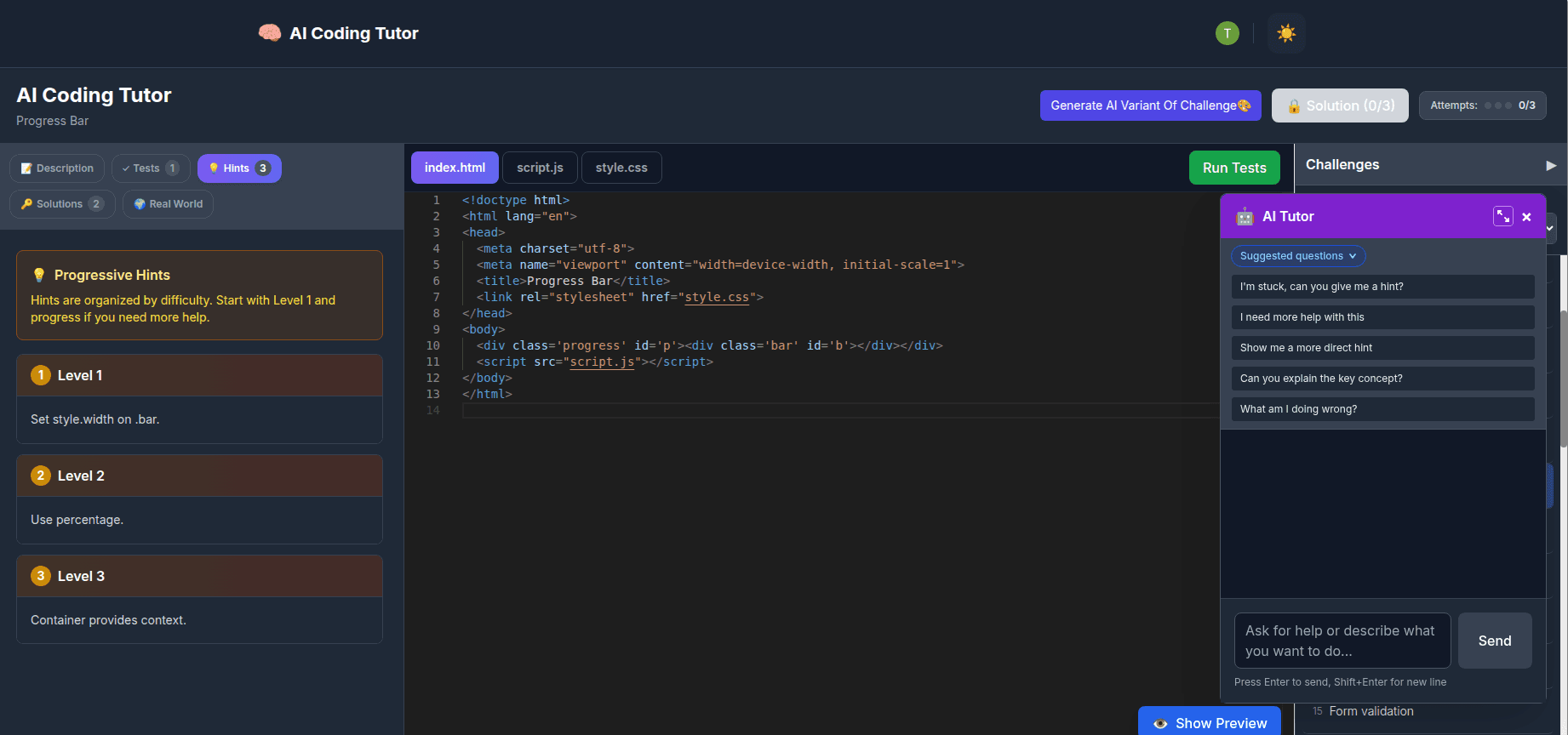This screenshot has height=735, width=1568.
Task: Click the brain logo icon in header
Action: (x=270, y=33)
